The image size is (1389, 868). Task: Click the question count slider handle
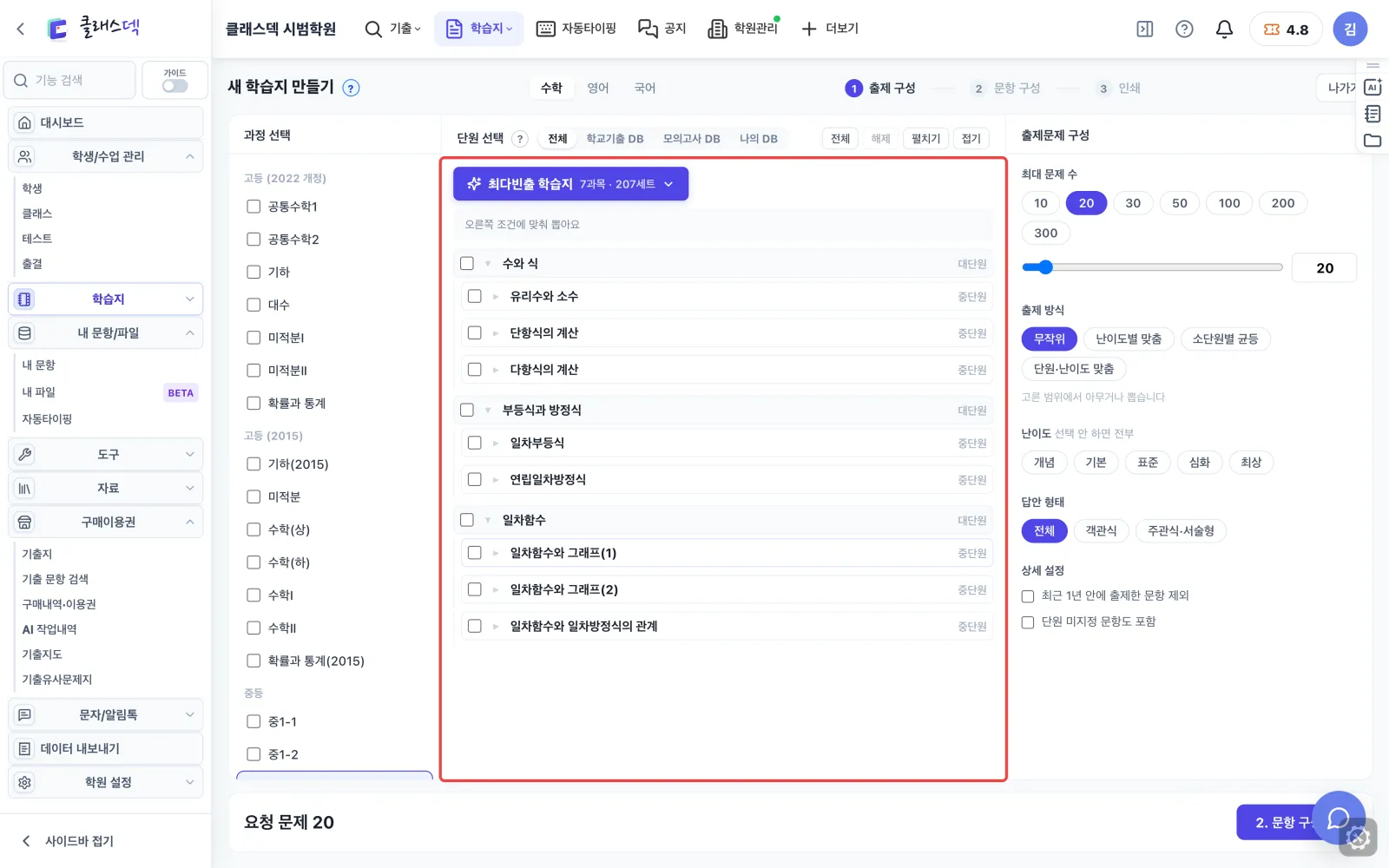click(x=1045, y=267)
